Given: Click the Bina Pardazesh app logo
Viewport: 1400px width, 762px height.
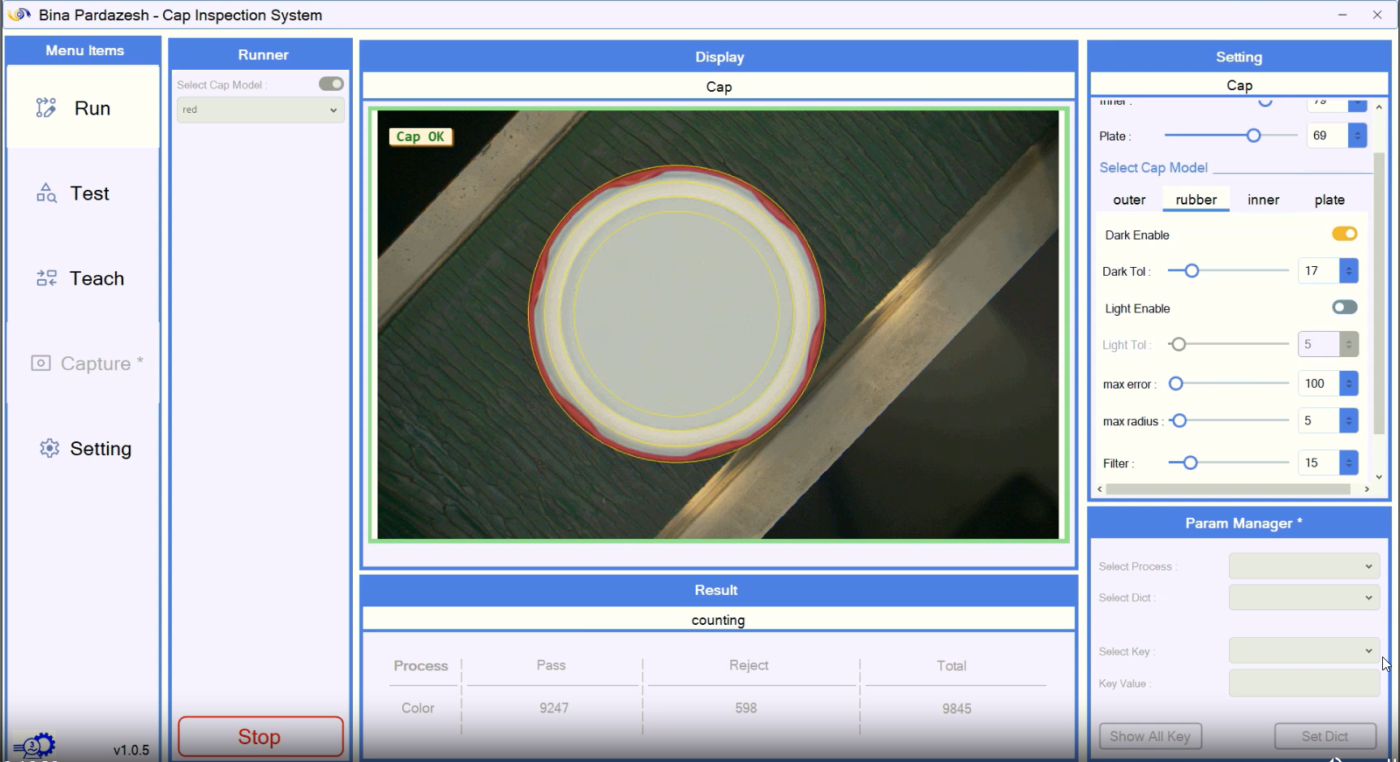Looking at the screenshot, I should click(x=19, y=15).
